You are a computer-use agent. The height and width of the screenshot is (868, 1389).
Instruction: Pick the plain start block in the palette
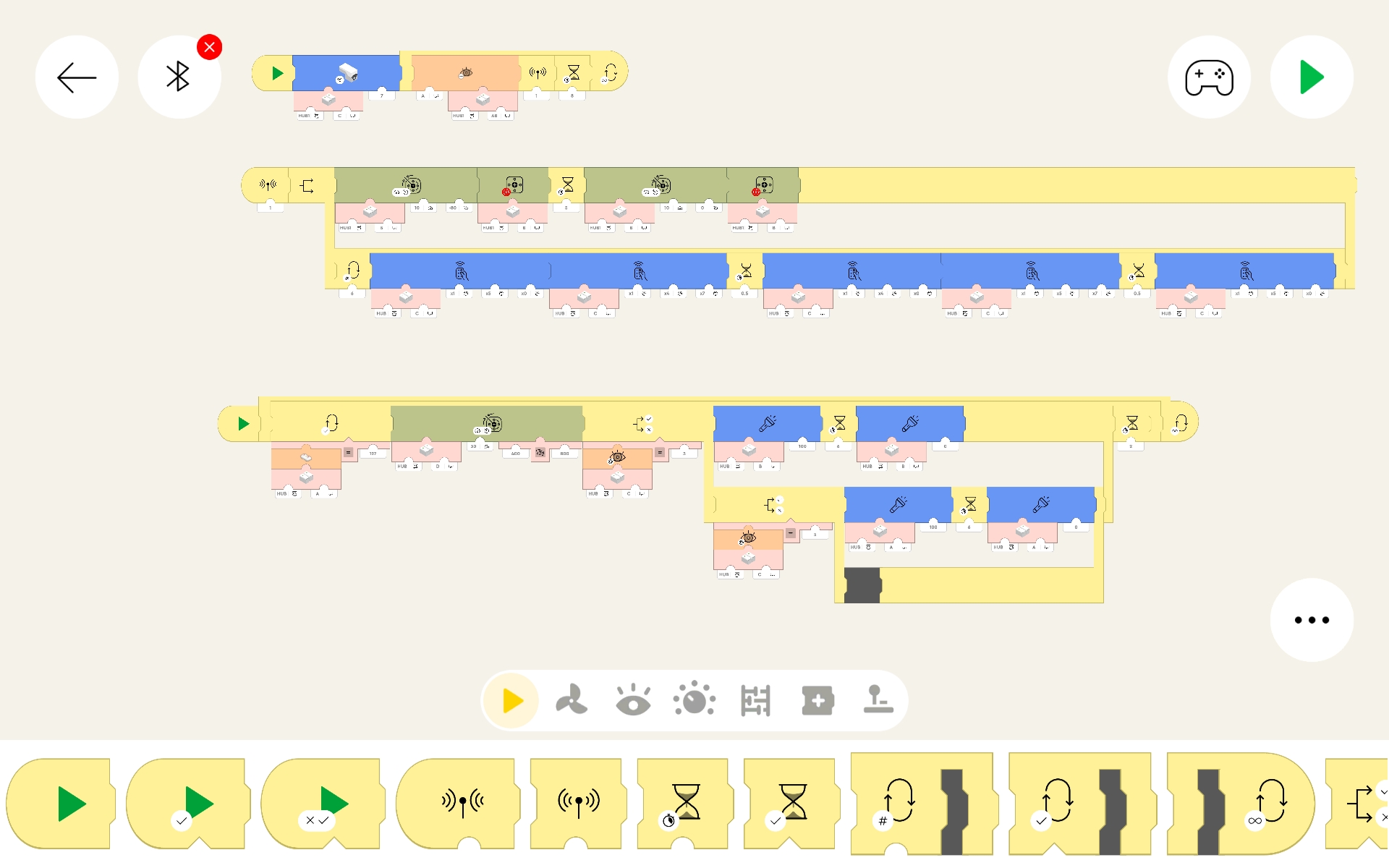click(61, 804)
